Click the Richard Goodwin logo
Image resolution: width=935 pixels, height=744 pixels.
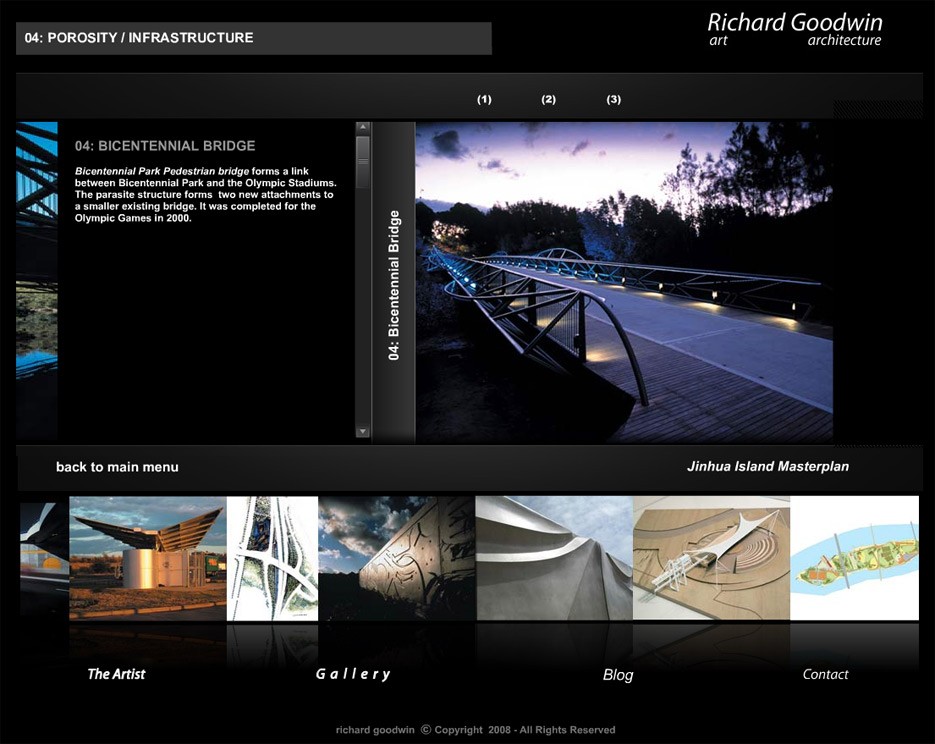click(795, 29)
